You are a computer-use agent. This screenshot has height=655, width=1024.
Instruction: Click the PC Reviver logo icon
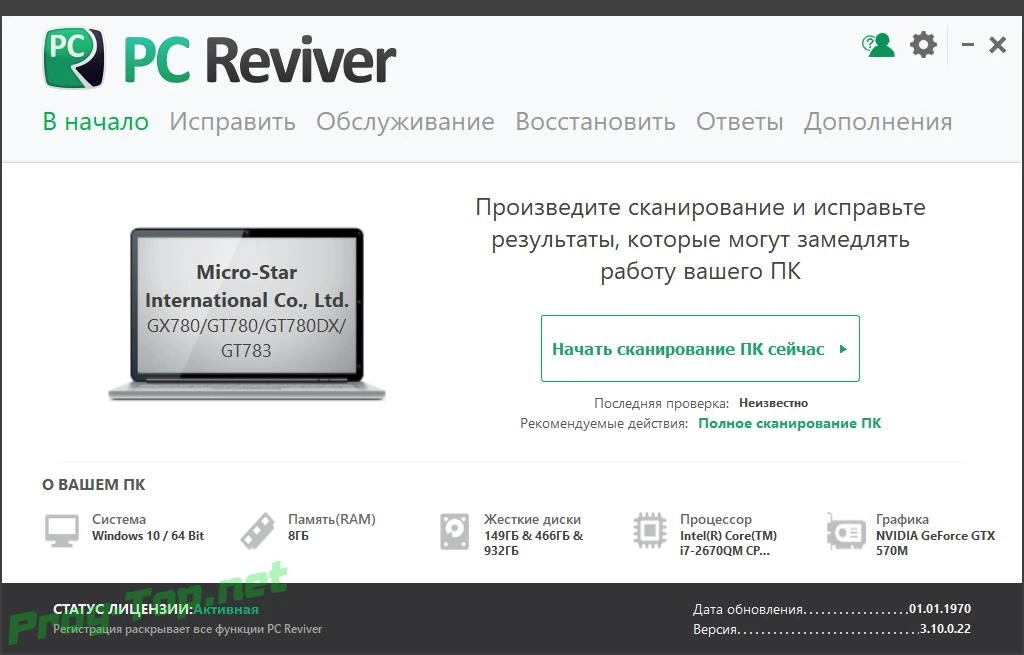coord(74,57)
